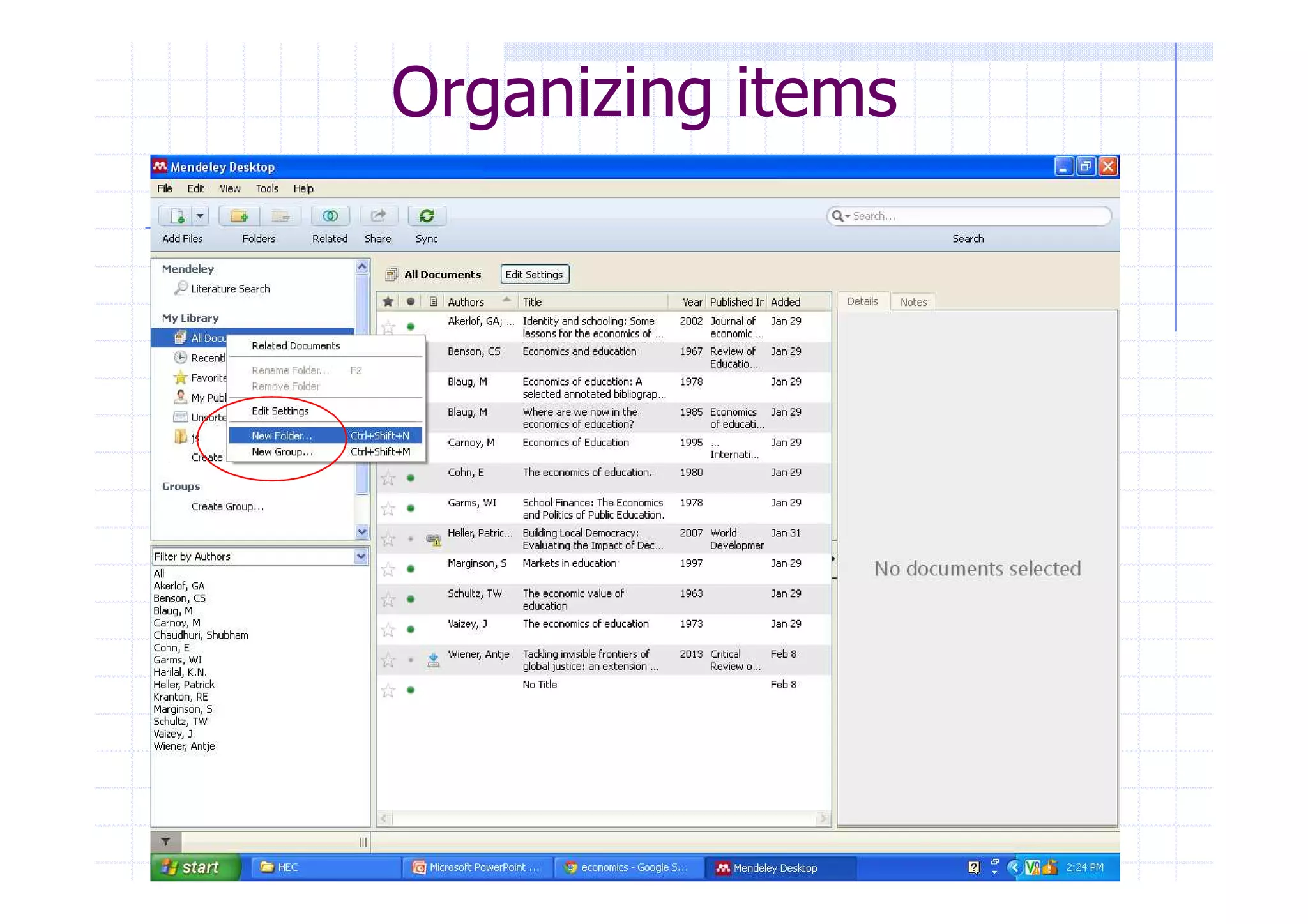Open the View menu
The image size is (1308, 924).
[230, 188]
